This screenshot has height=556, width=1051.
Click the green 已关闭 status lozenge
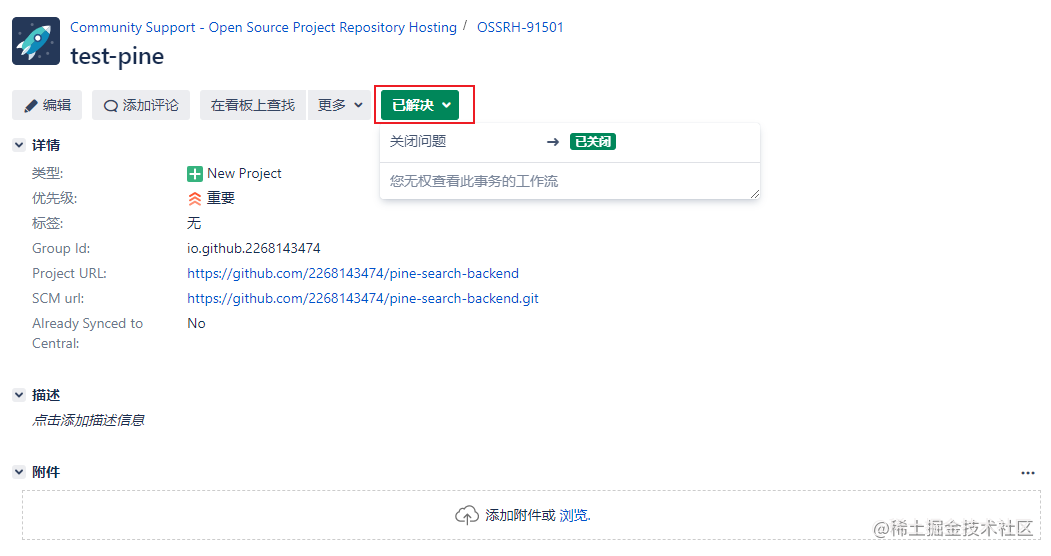[x=593, y=141]
